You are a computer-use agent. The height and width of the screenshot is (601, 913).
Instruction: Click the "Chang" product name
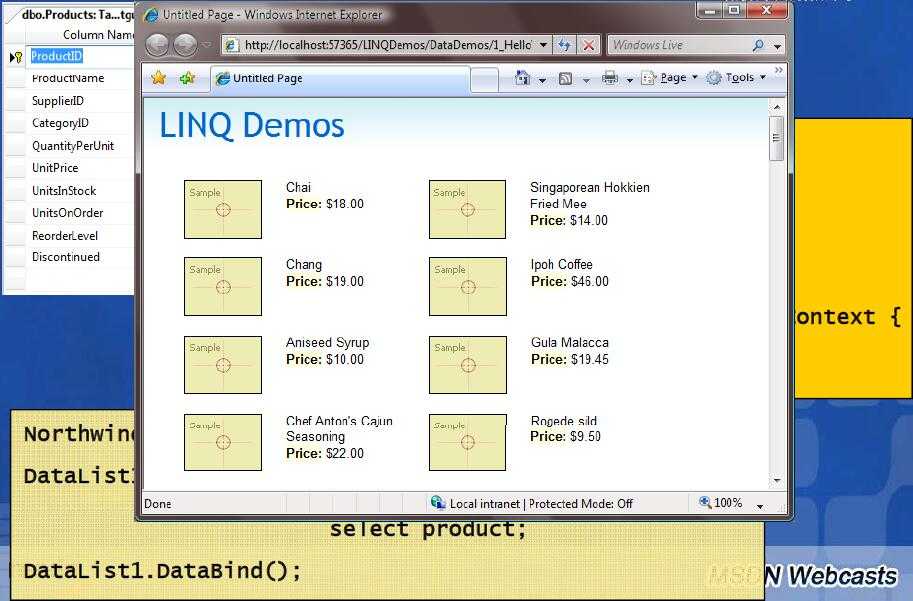pos(303,265)
